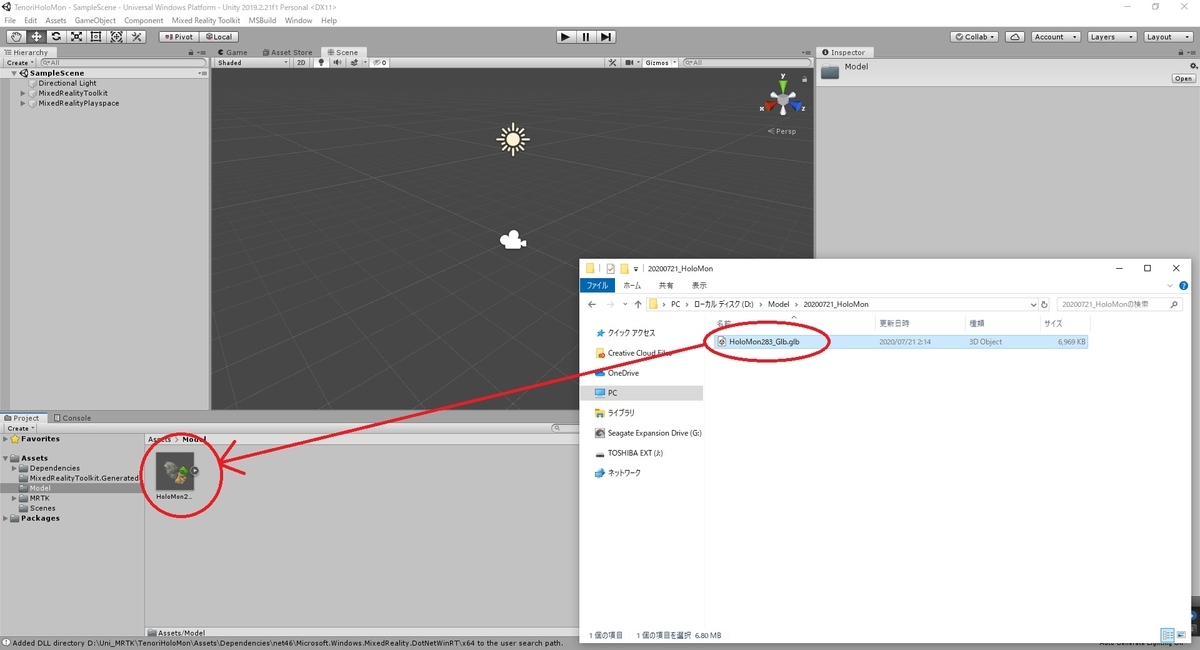The height and width of the screenshot is (650, 1200).
Task: Open the MSBuild menu
Action: 263,20
